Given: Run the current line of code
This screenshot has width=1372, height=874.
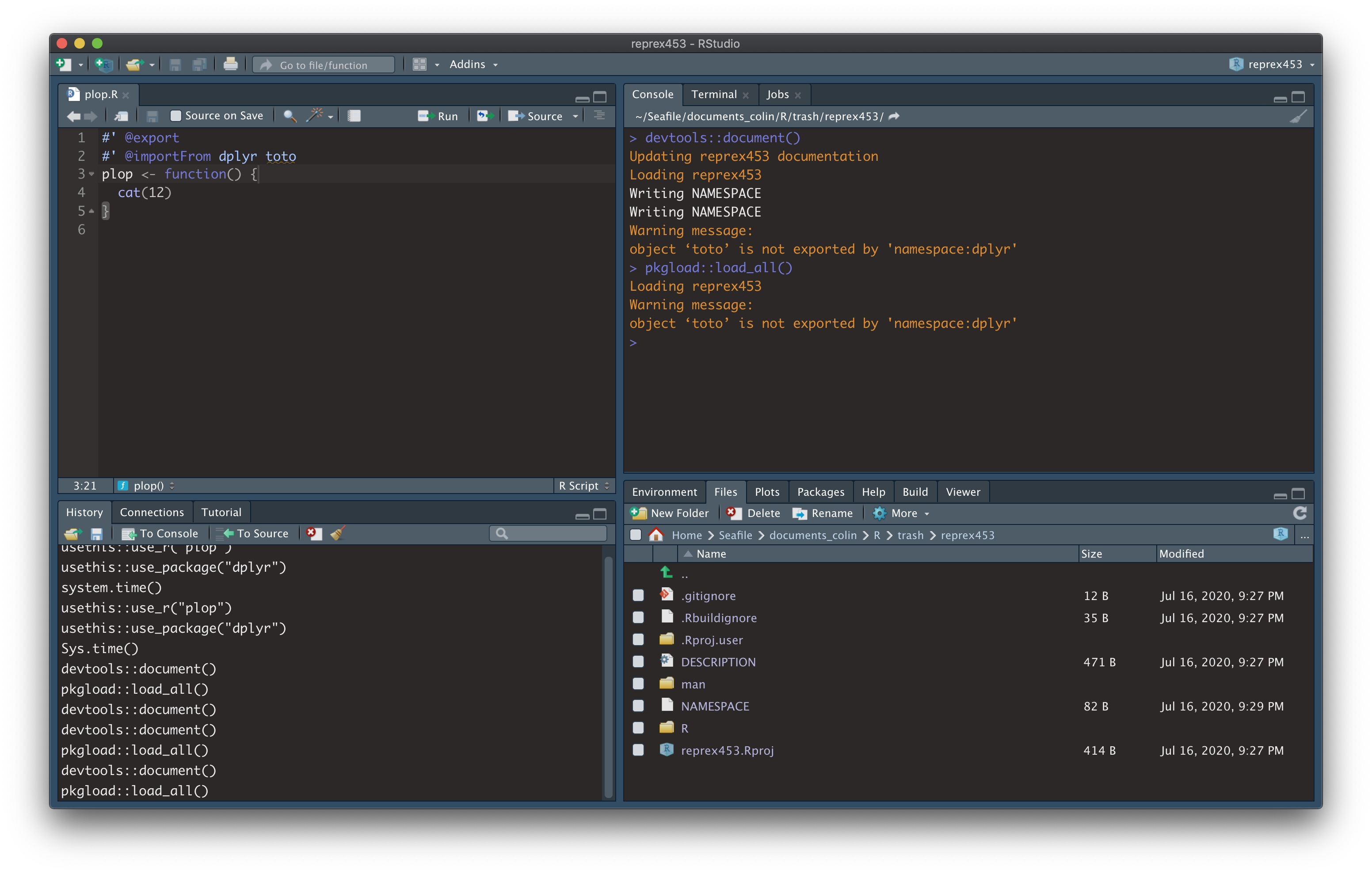Looking at the screenshot, I should (439, 116).
